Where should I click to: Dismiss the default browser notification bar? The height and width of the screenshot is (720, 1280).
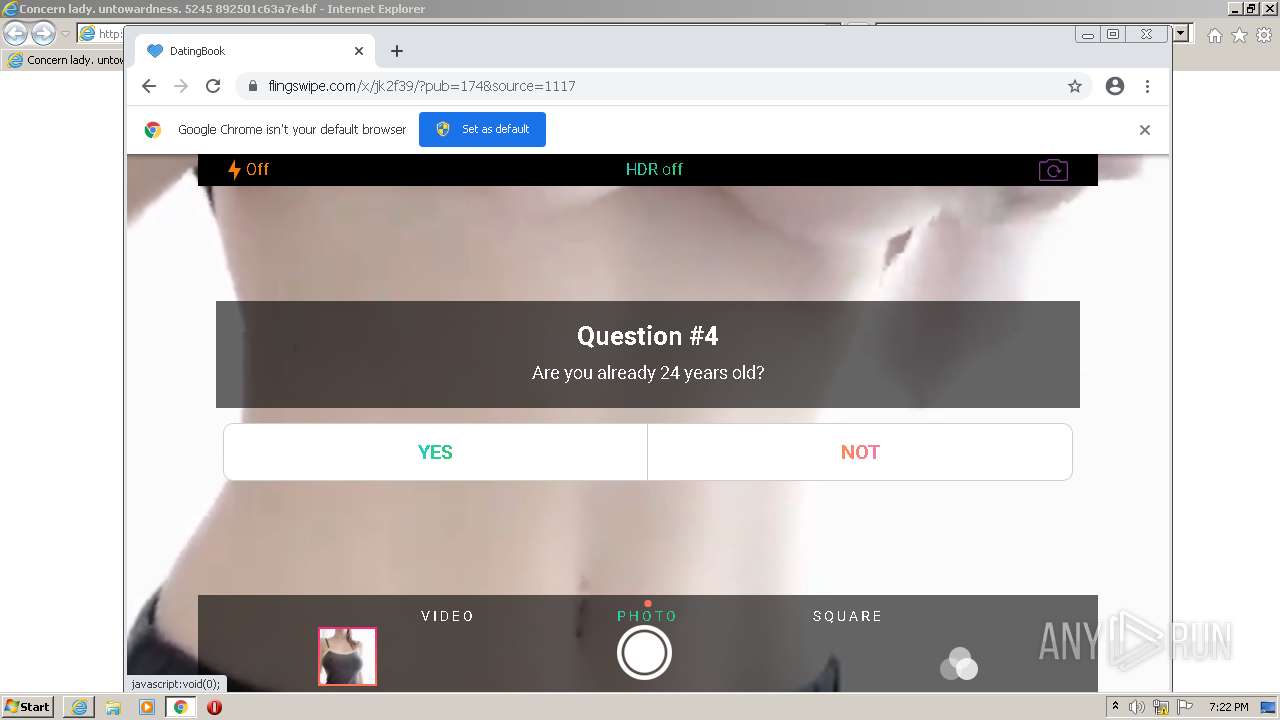[x=1145, y=130]
